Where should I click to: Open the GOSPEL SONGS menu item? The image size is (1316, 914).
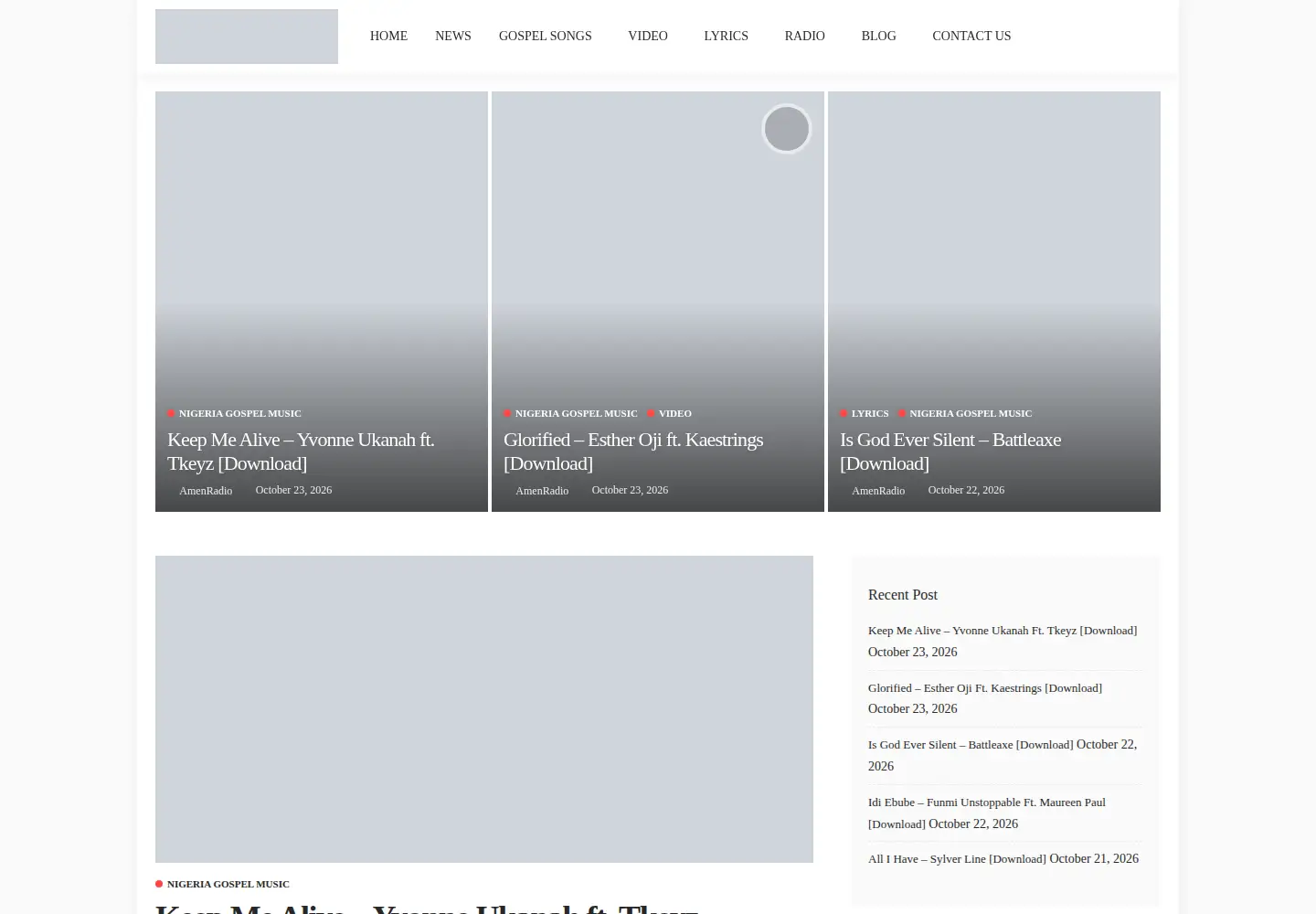coord(546,37)
